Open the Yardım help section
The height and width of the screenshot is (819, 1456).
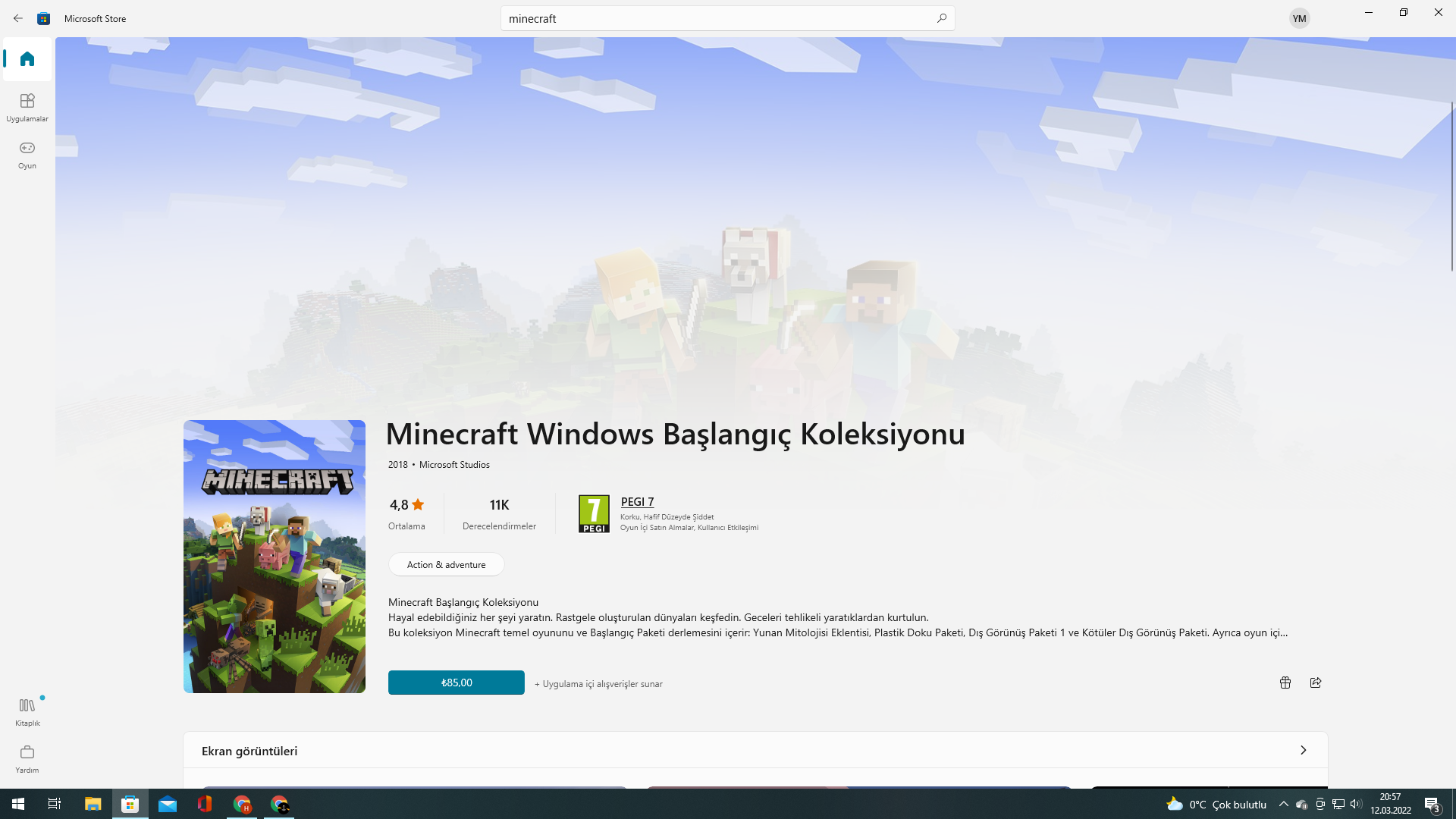point(27,758)
